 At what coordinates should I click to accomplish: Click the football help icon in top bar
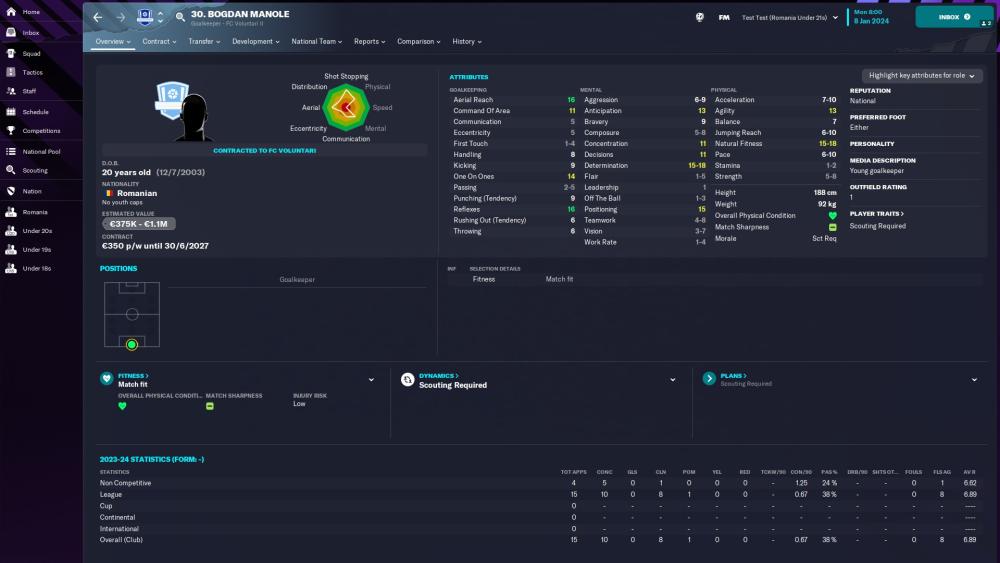pos(698,17)
